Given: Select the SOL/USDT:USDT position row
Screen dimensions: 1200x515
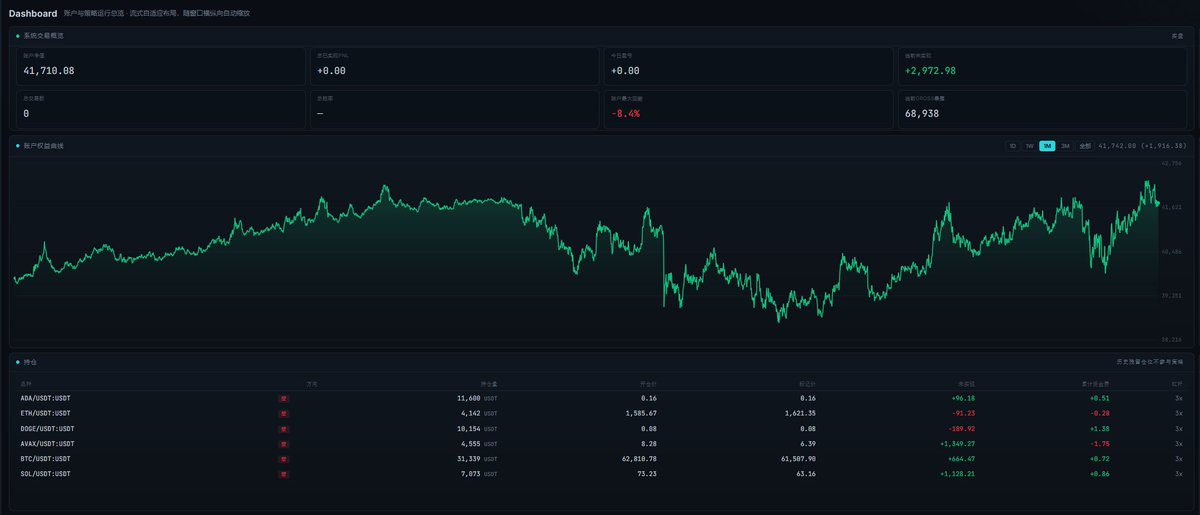Looking at the screenshot, I should (600, 473).
